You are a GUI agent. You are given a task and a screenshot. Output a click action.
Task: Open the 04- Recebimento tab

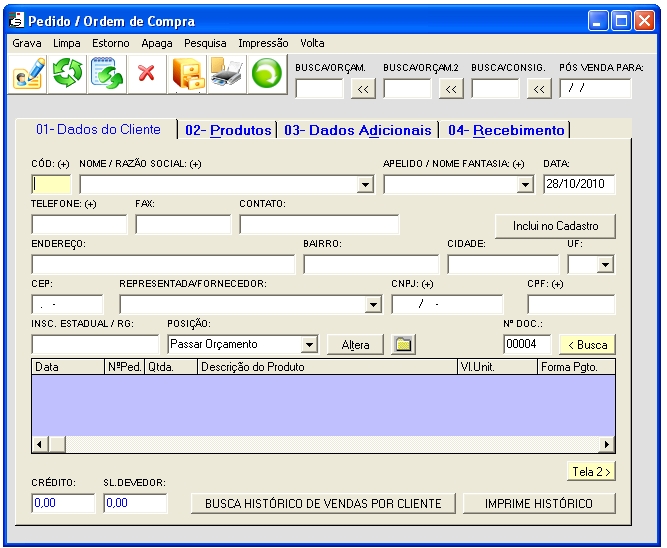506,130
